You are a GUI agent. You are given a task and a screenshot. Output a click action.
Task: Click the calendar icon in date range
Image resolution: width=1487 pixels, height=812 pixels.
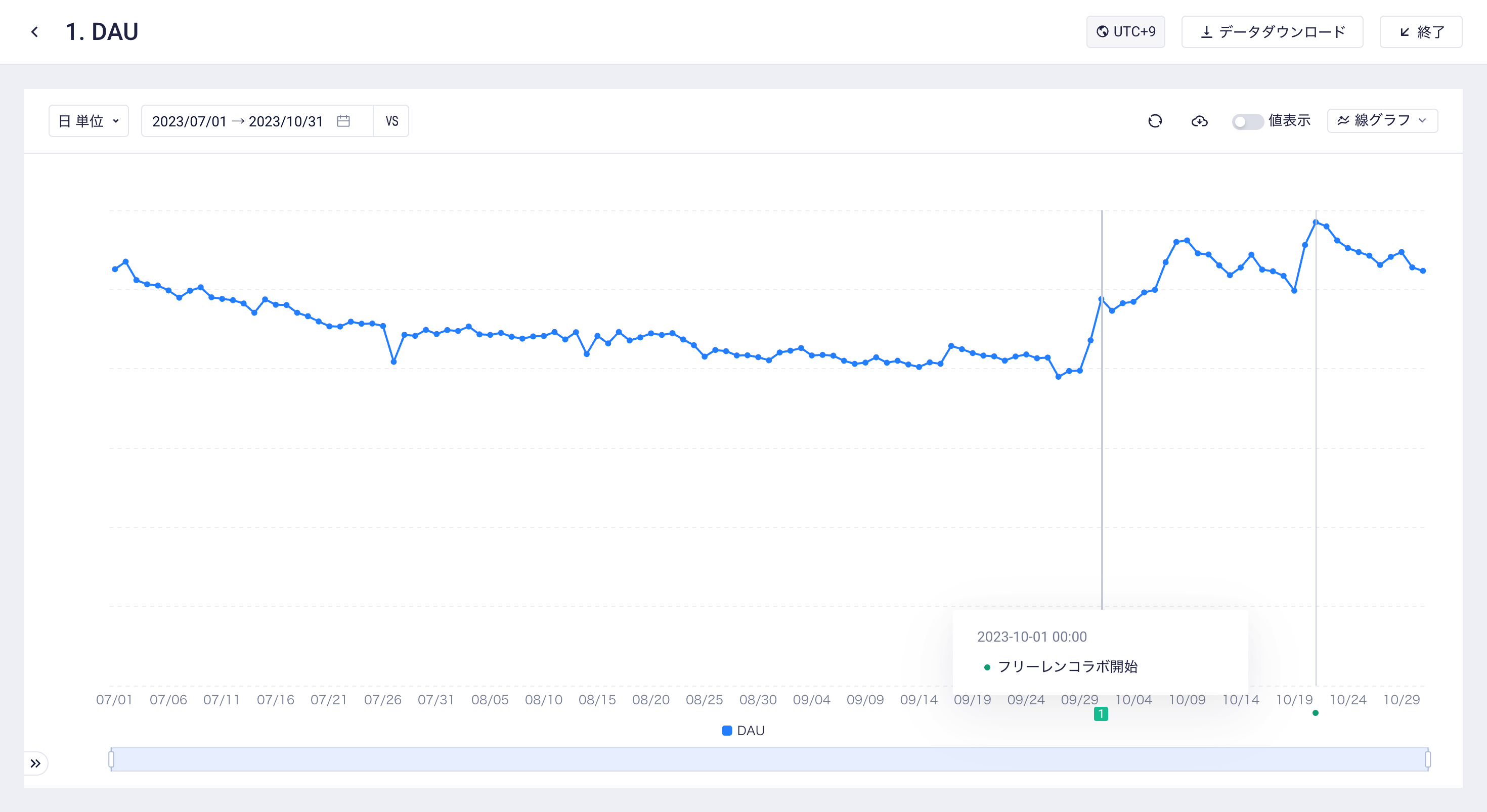[343, 121]
